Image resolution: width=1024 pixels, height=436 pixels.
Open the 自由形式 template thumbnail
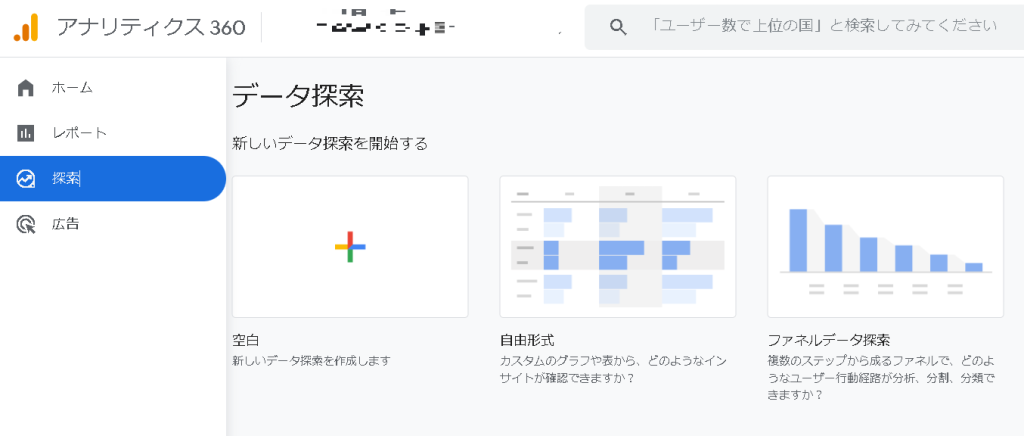pos(618,247)
